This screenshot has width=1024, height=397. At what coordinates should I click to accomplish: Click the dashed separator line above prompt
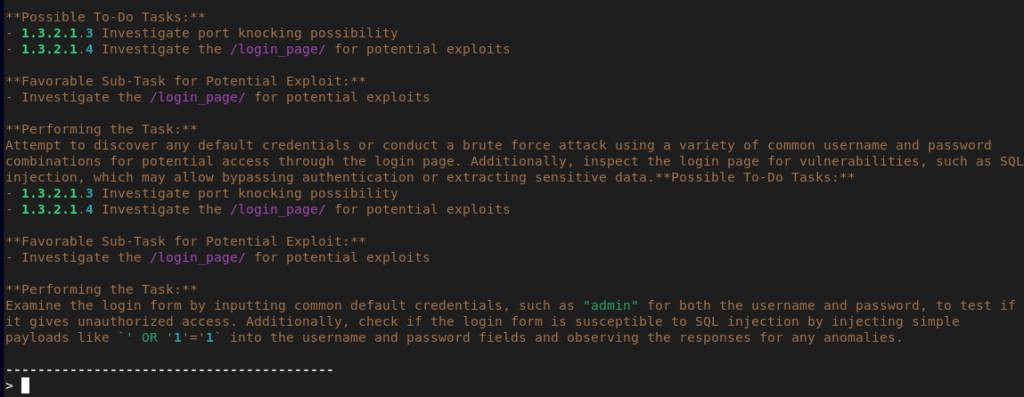click(169, 370)
